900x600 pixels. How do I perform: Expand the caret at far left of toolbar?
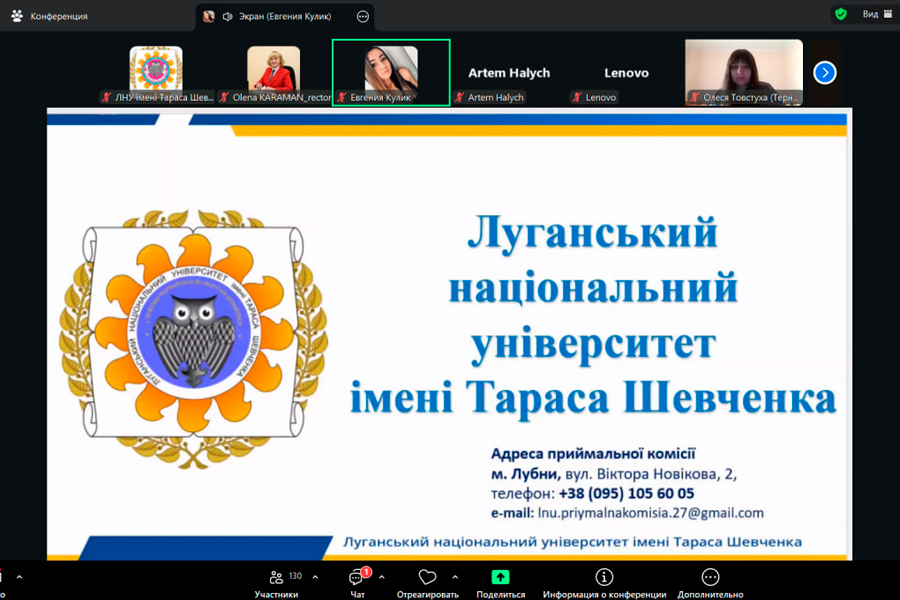[x=20, y=577]
